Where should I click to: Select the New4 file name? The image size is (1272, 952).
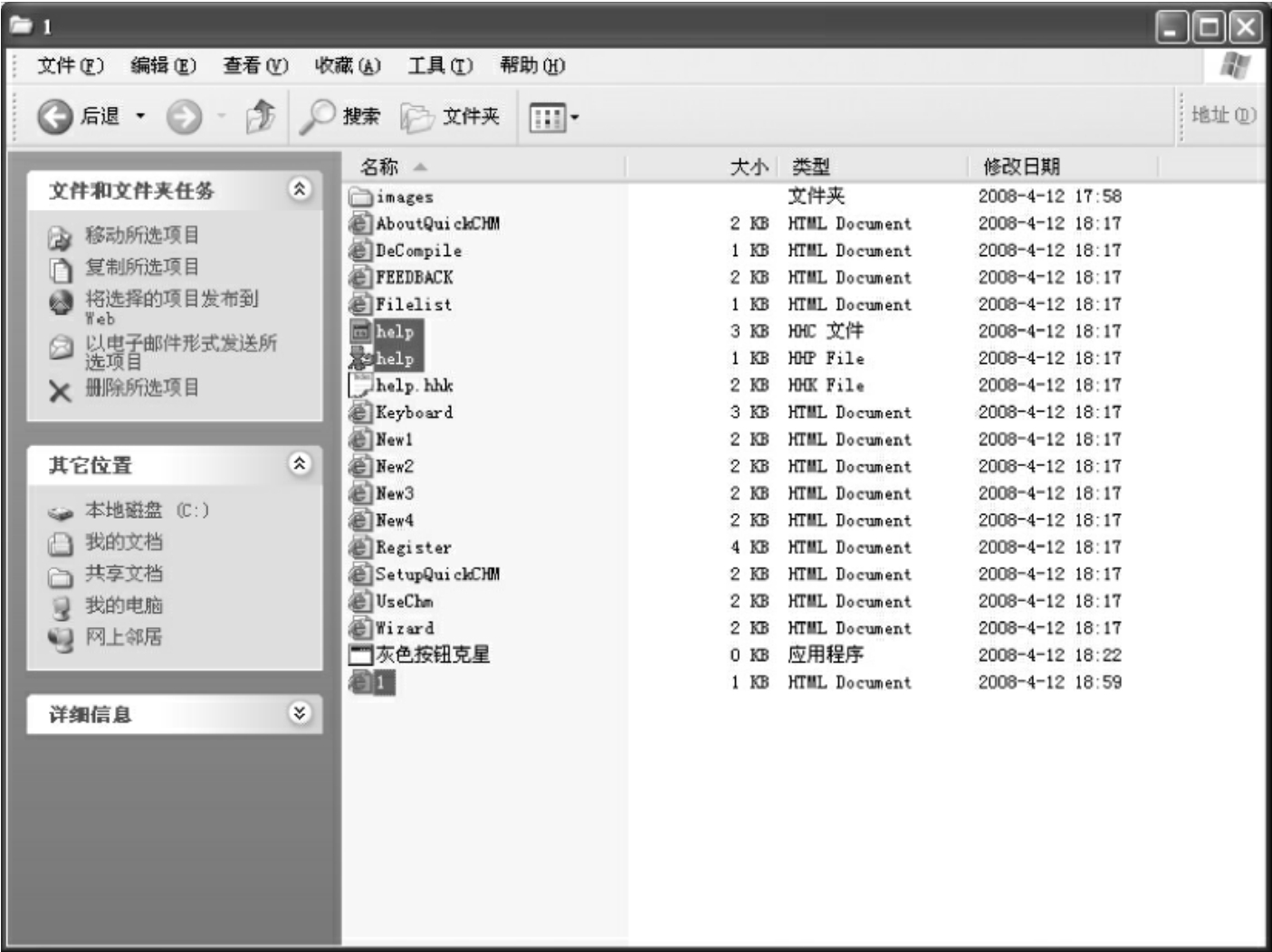[395, 520]
